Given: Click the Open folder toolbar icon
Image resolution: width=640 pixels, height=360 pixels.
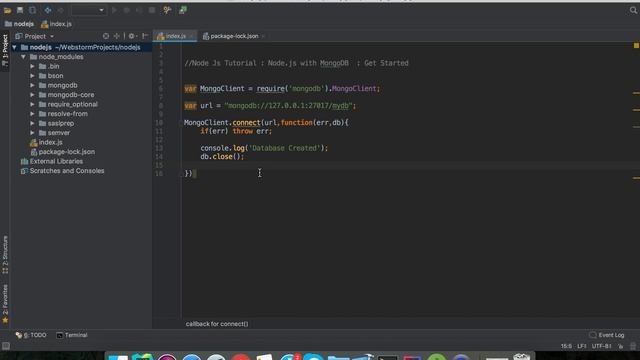Looking at the screenshot, I should click(7, 10).
